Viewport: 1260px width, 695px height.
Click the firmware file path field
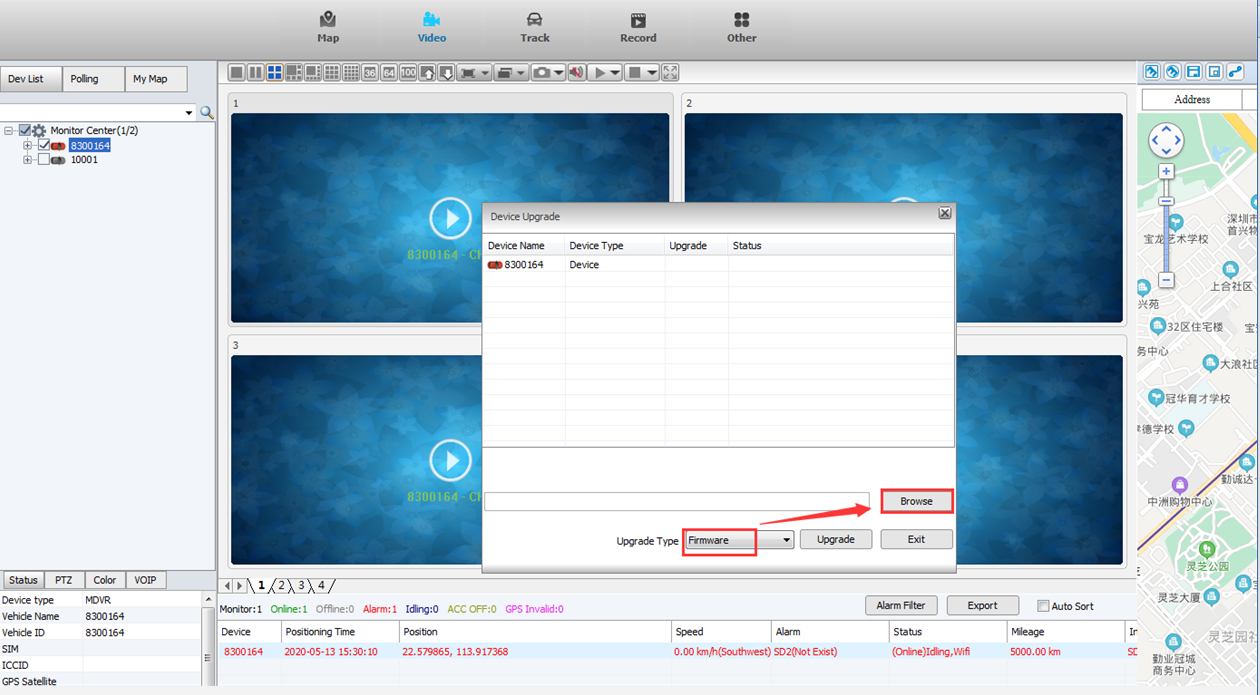click(677, 501)
